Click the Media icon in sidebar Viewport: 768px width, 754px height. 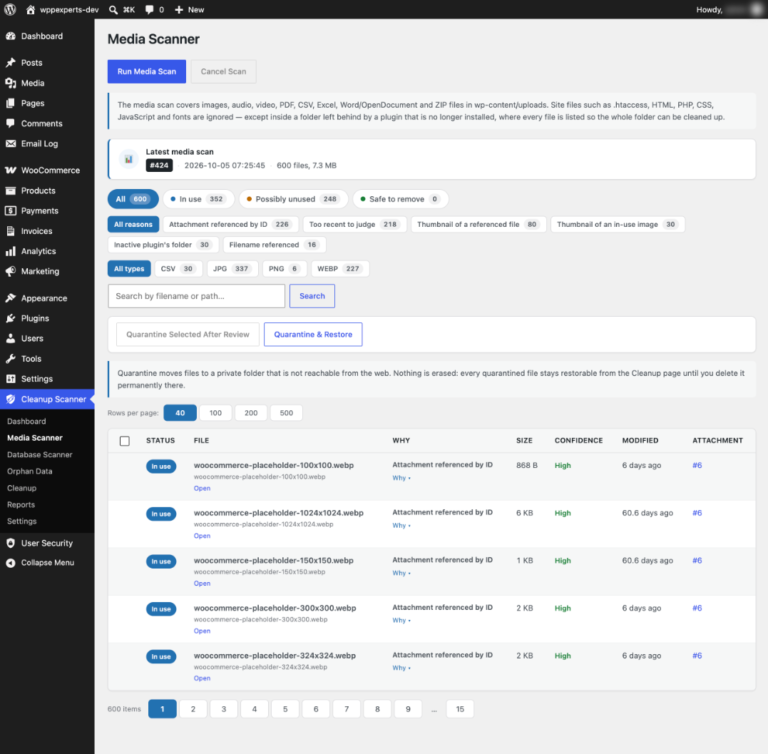tap(11, 83)
